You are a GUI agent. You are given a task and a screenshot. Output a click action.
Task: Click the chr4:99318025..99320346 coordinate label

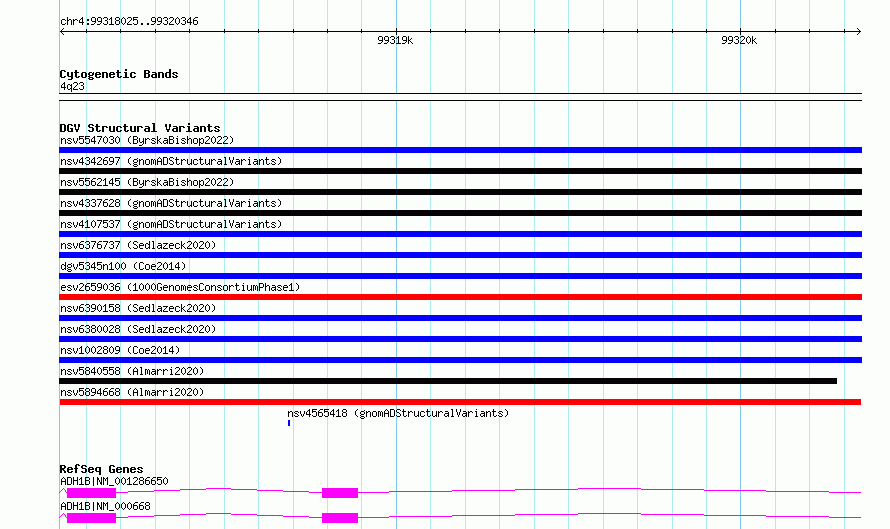[x=129, y=21]
